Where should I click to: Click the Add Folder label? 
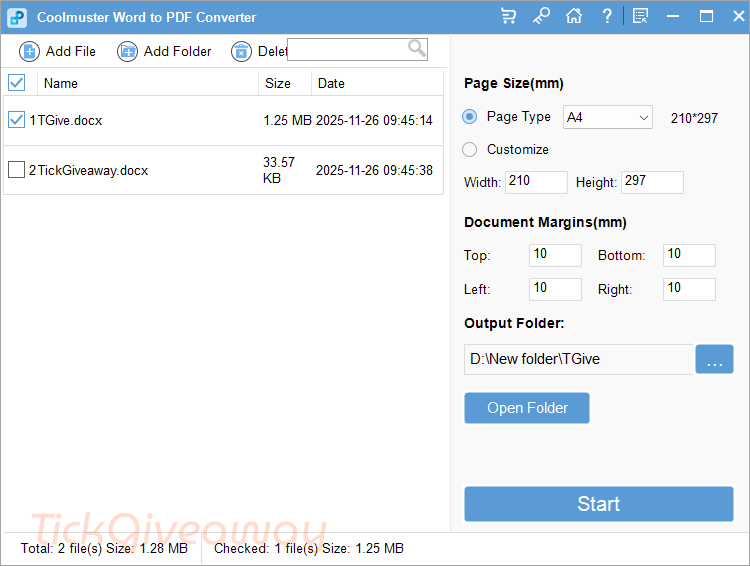(177, 51)
